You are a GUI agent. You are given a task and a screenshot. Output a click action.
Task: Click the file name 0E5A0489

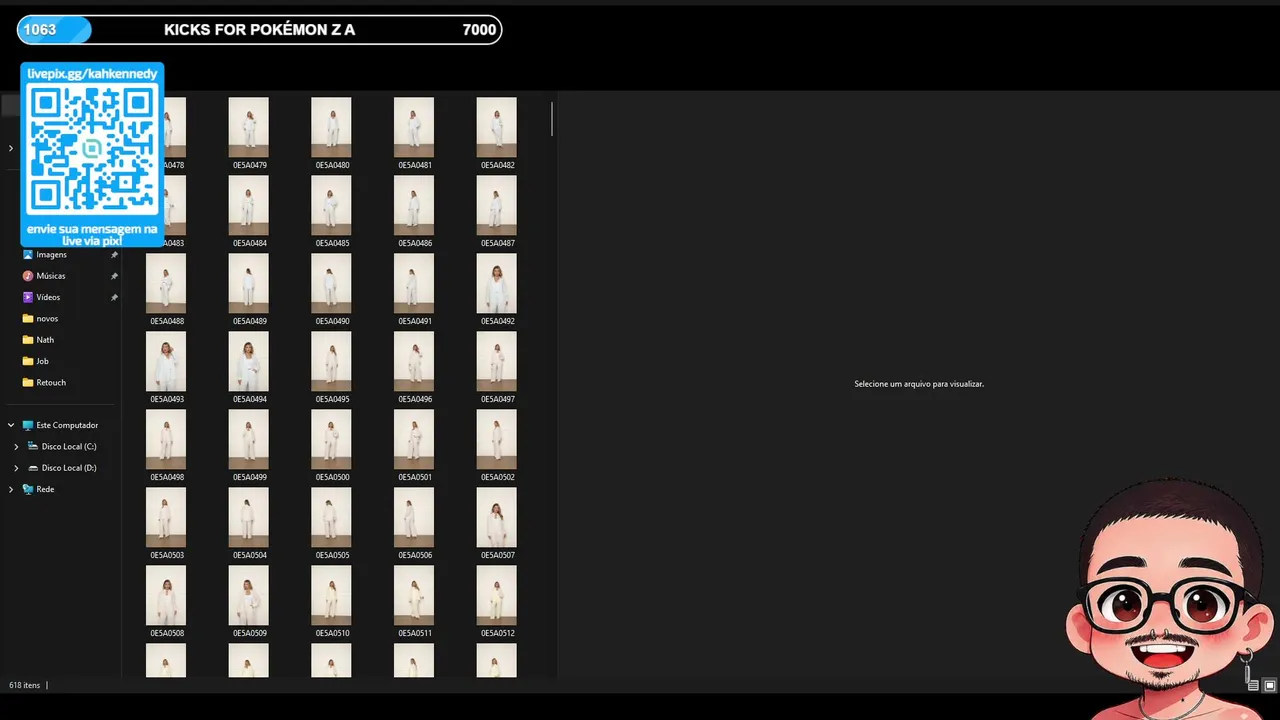[x=250, y=321]
